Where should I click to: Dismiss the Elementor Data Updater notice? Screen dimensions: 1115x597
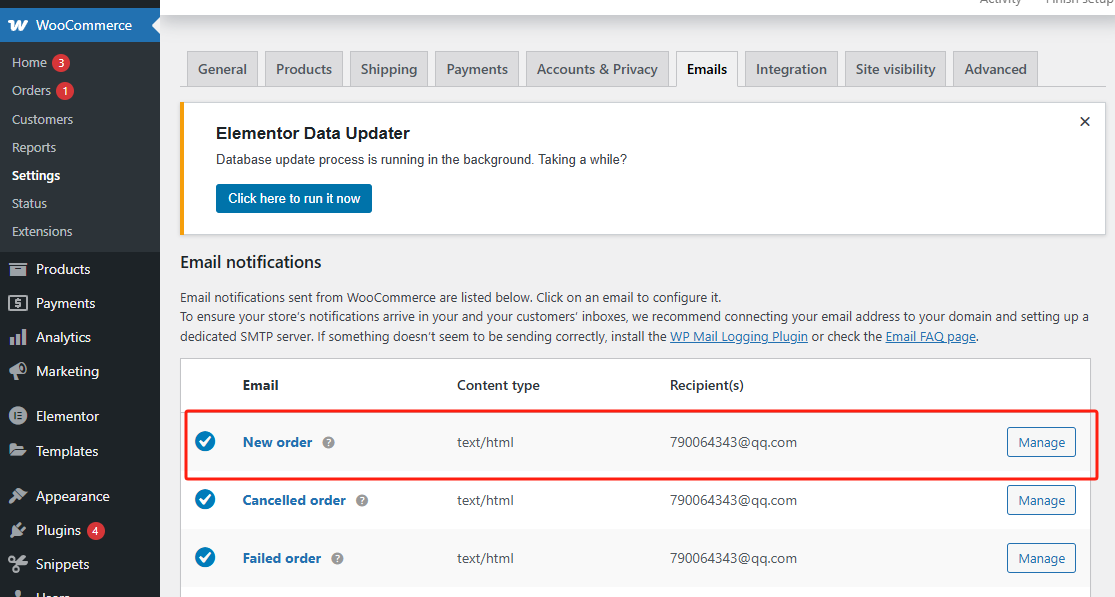(1084, 122)
